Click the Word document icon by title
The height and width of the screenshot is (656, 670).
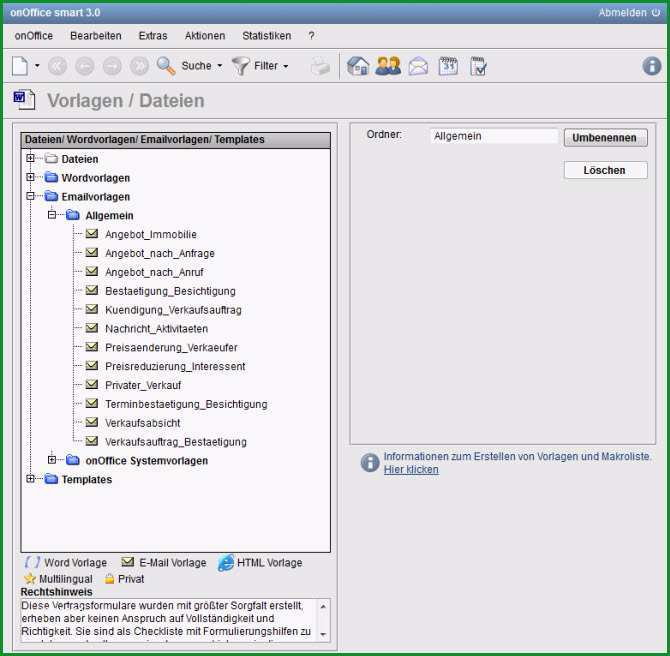click(x=24, y=100)
